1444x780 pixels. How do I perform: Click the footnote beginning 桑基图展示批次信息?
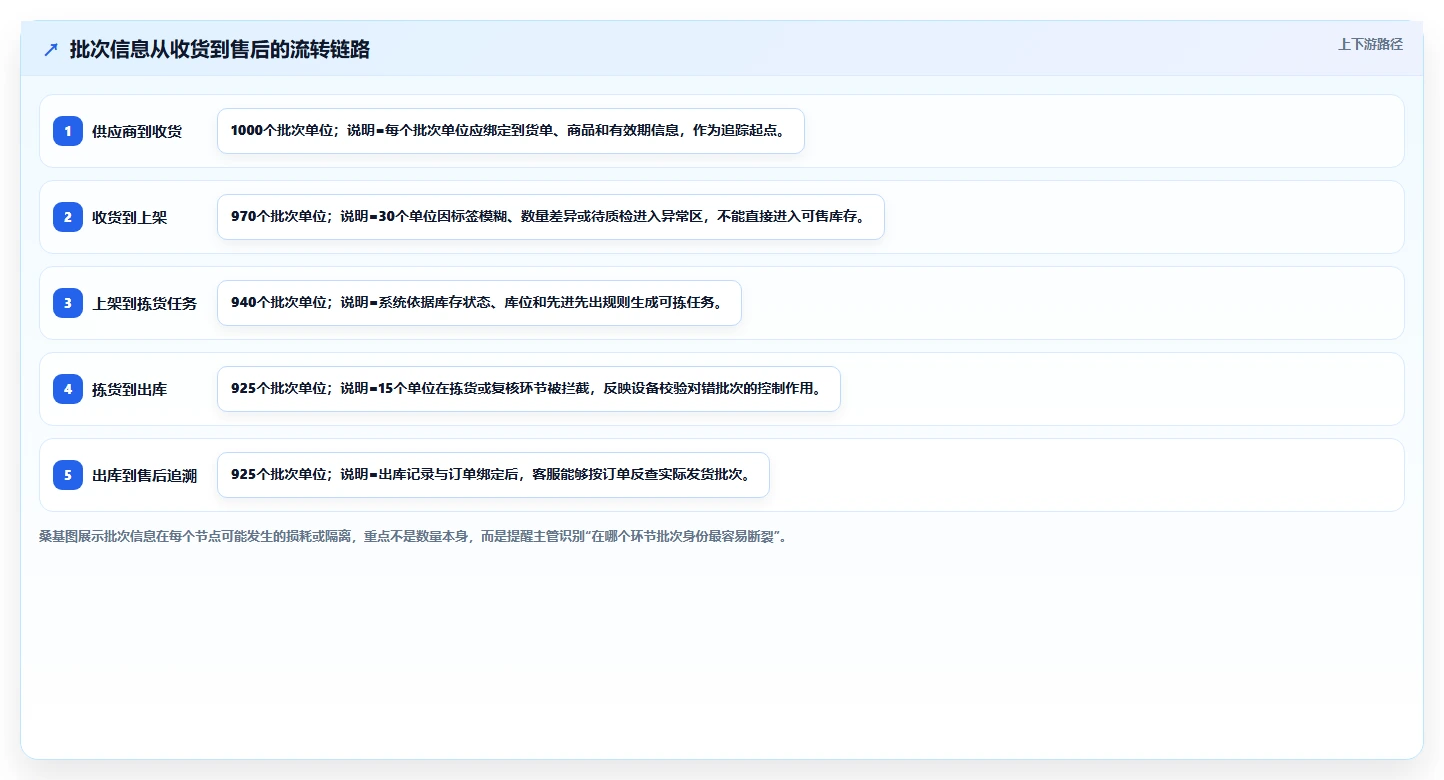[x=413, y=536]
